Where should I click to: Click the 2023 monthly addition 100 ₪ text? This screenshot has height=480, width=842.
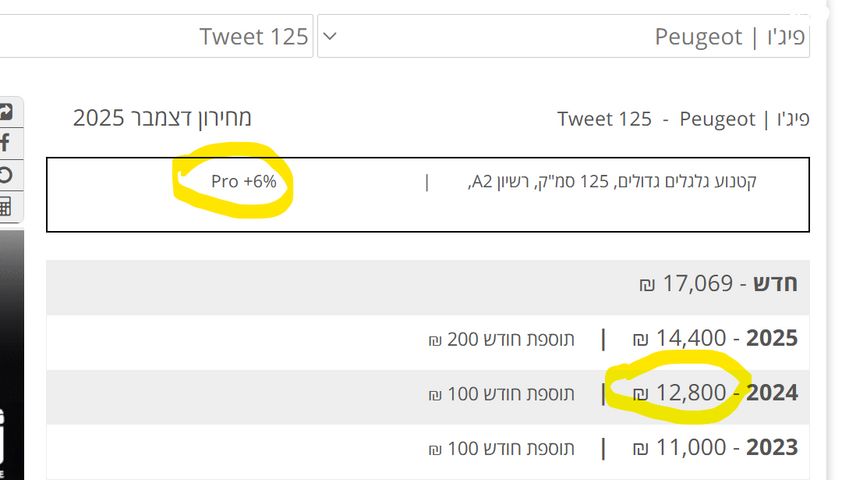pos(501,449)
